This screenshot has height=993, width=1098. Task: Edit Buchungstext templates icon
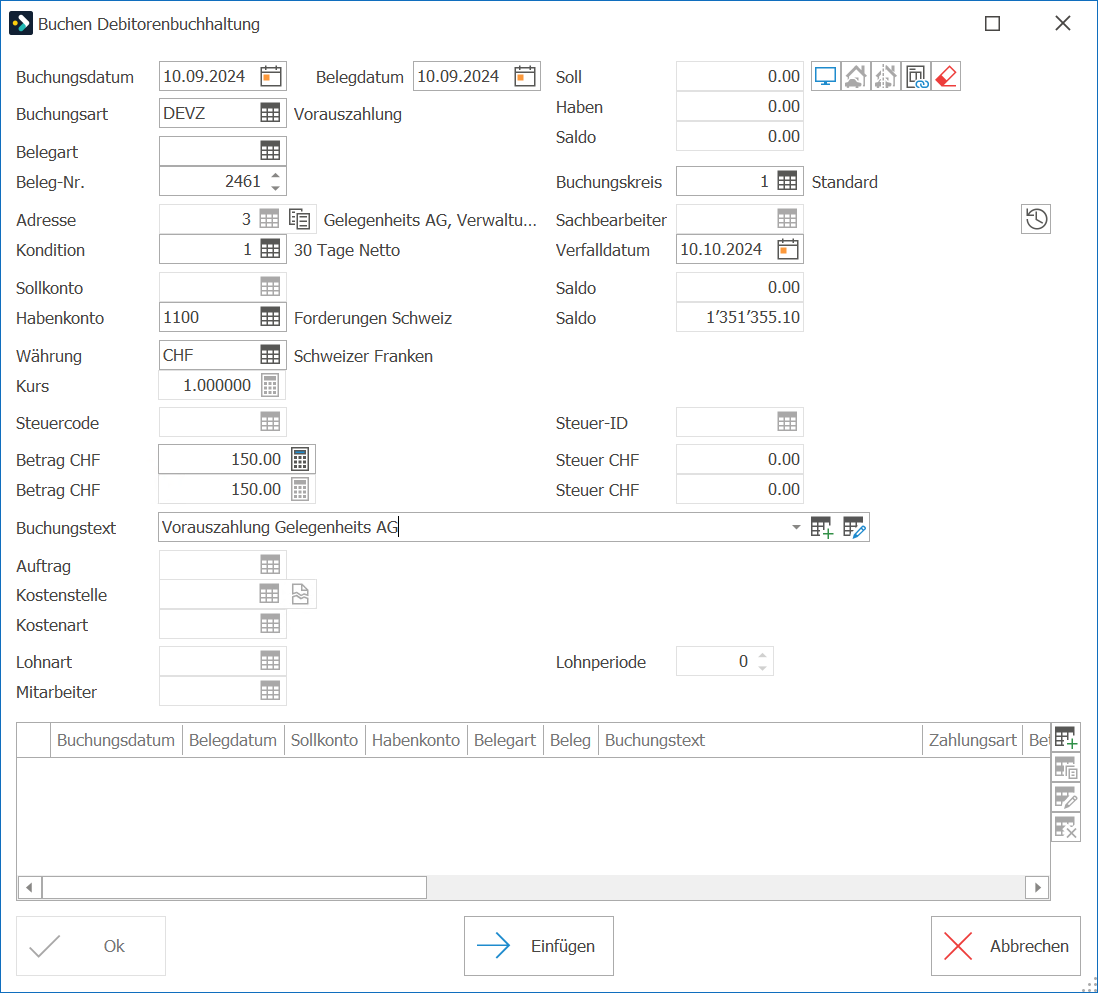click(x=854, y=527)
